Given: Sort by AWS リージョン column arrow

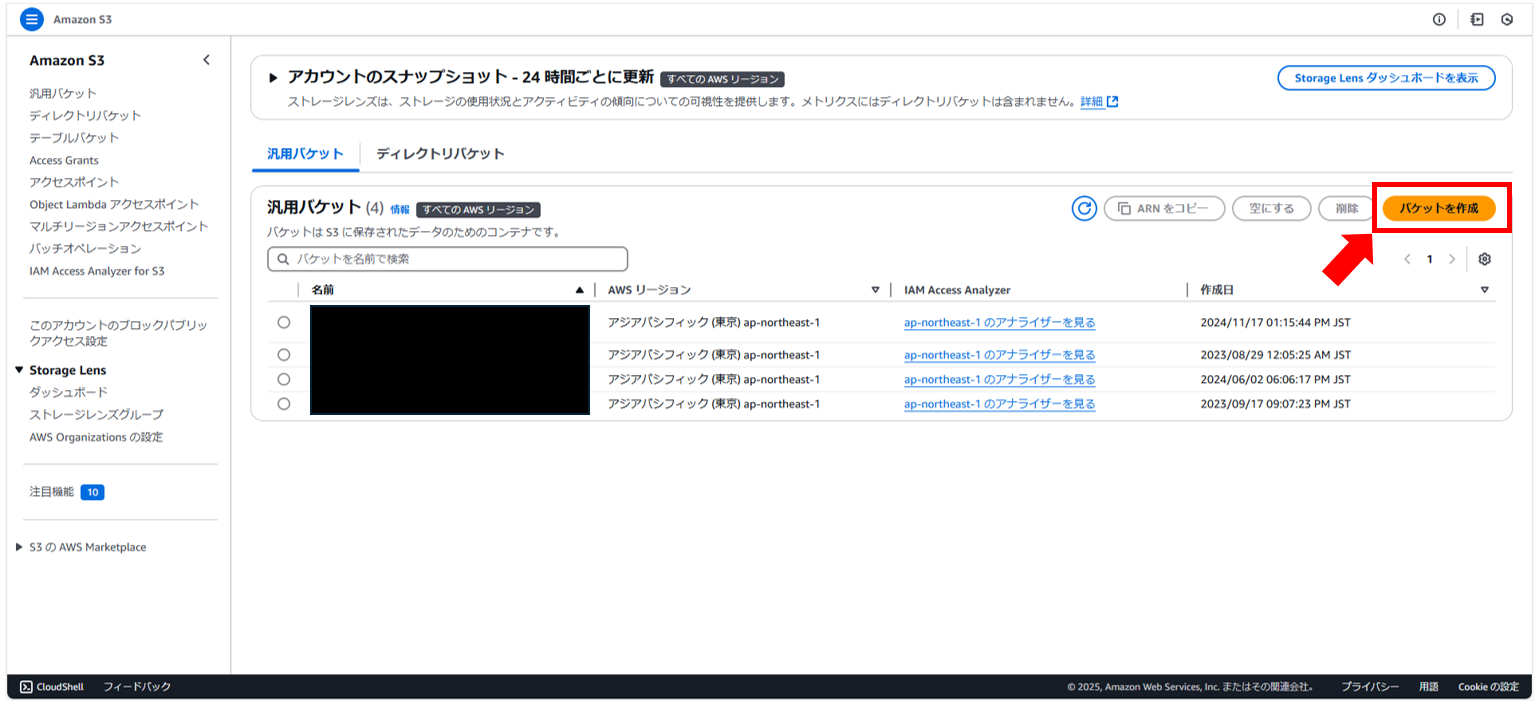Looking at the screenshot, I should tap(875, 290).
